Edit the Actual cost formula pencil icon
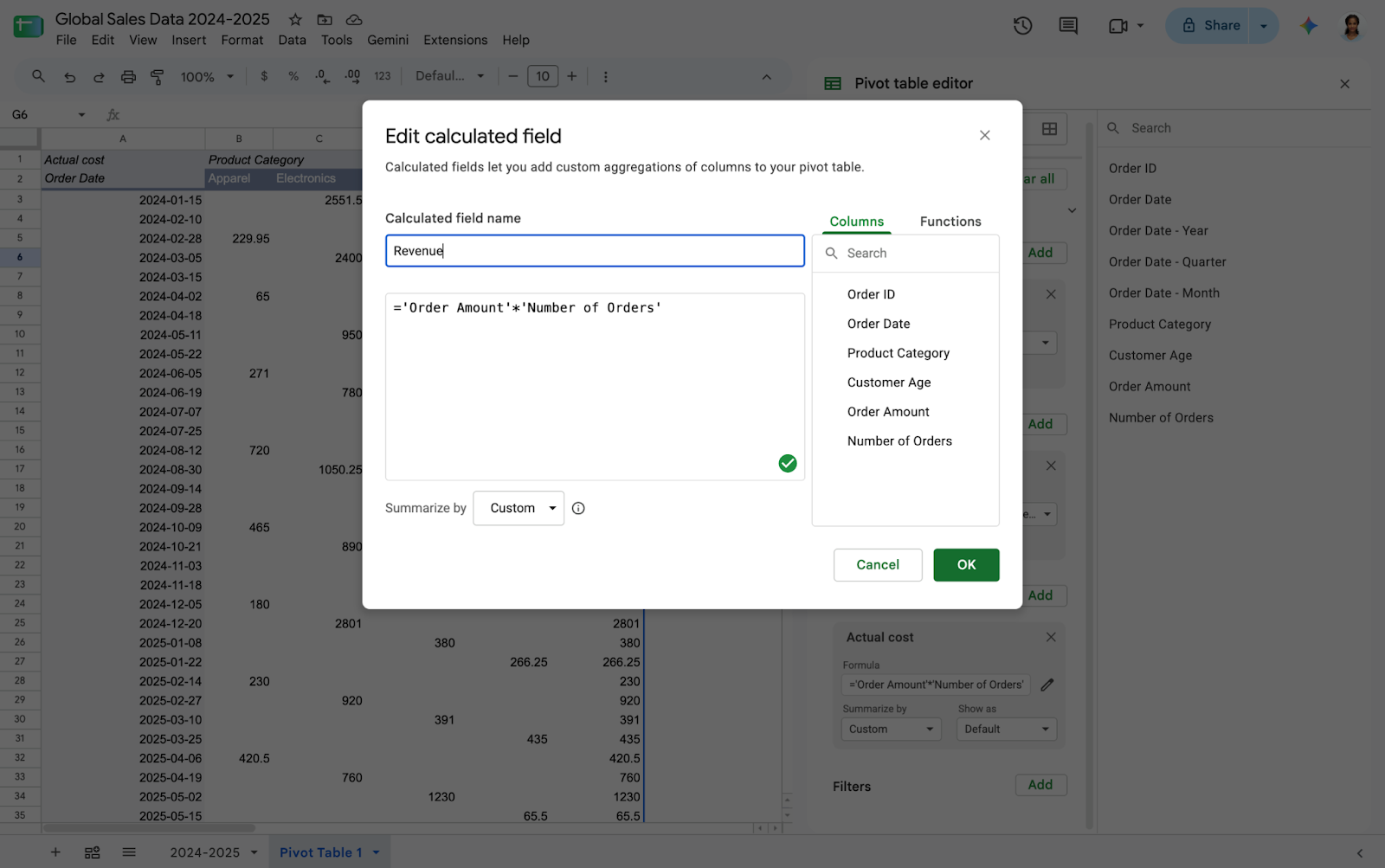This screenshot has width=1385, height=868. (1047, 685)
